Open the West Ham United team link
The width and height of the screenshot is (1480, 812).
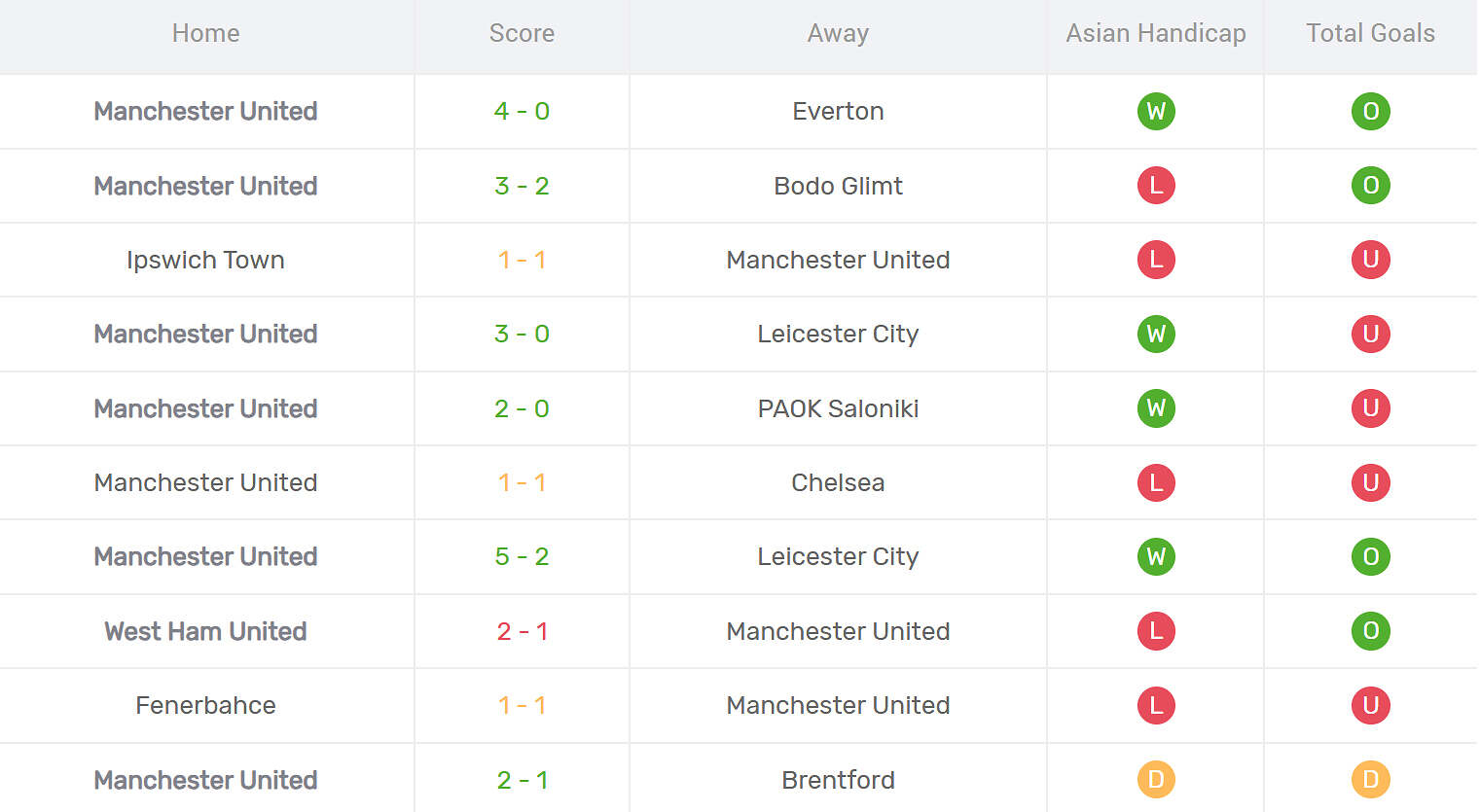(x=205, y=631)
